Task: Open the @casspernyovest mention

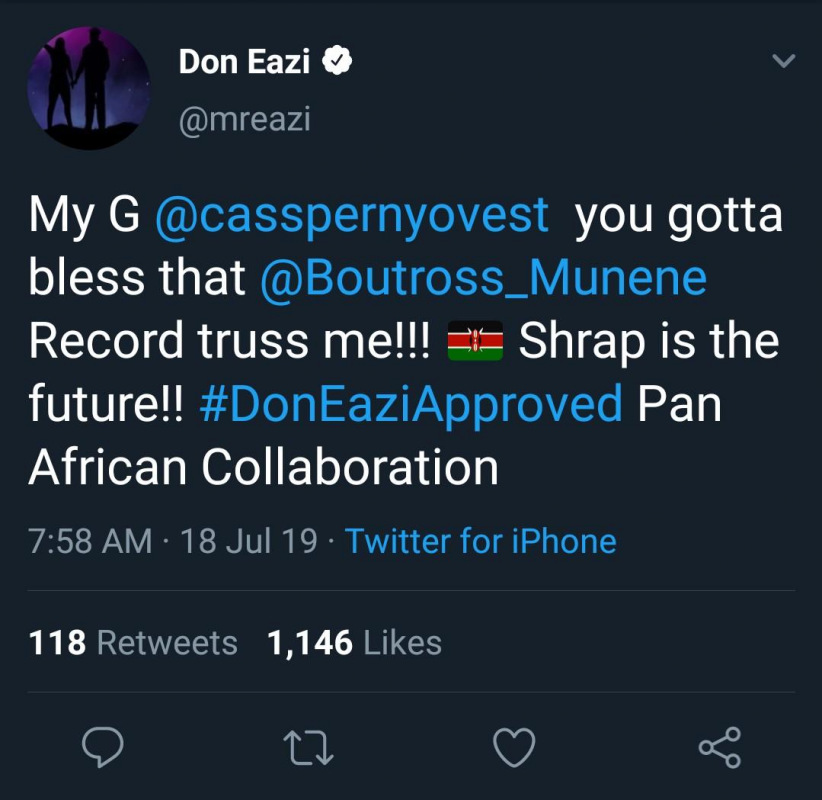Action: 352,217
